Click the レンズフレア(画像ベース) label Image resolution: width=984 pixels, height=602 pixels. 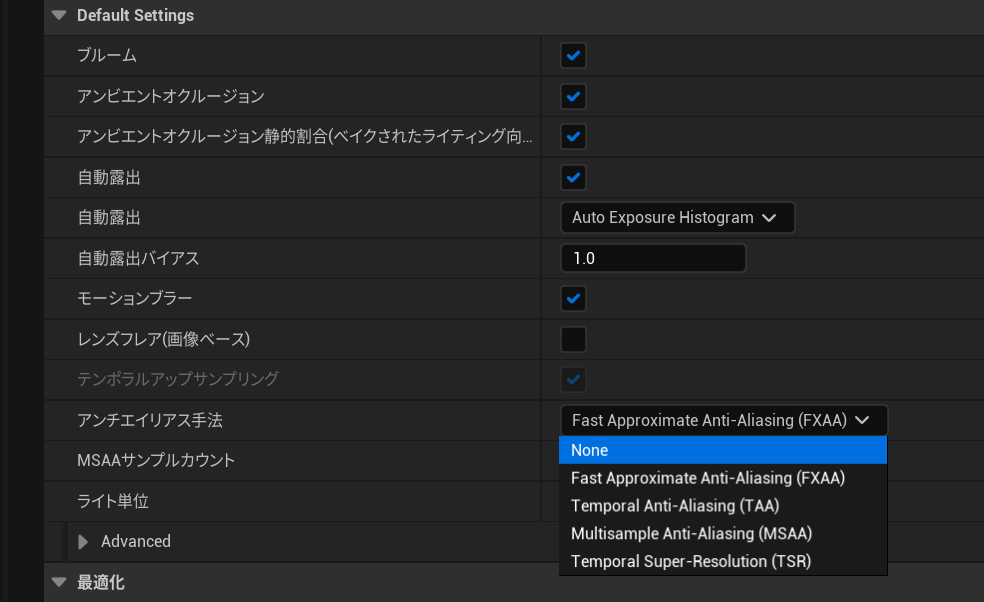pyautogui.click(x=164, y=340)
